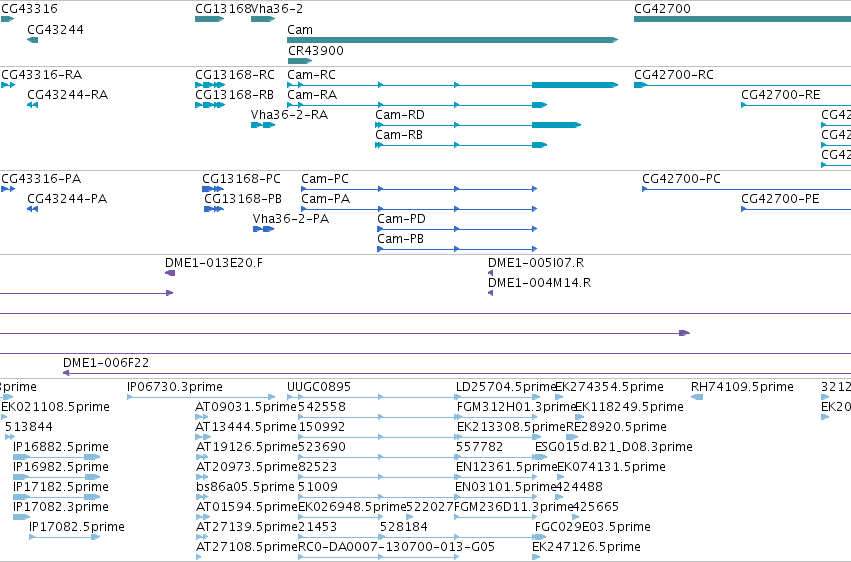Select the IP16982.5prime EST label
The height and width of the screenshot is (562, 851).
[61, 468]
